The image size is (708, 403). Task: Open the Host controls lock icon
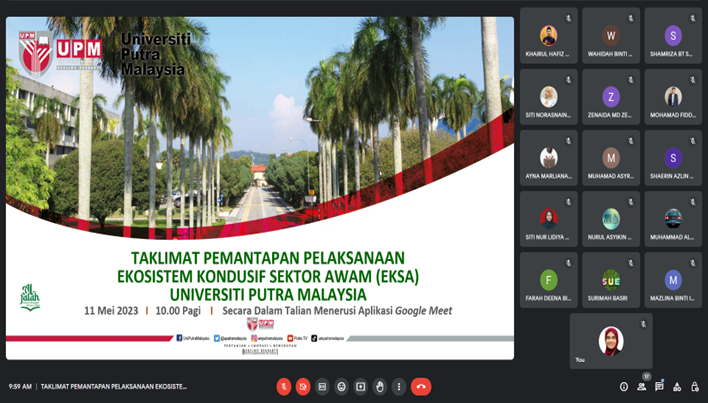[695, 387]
